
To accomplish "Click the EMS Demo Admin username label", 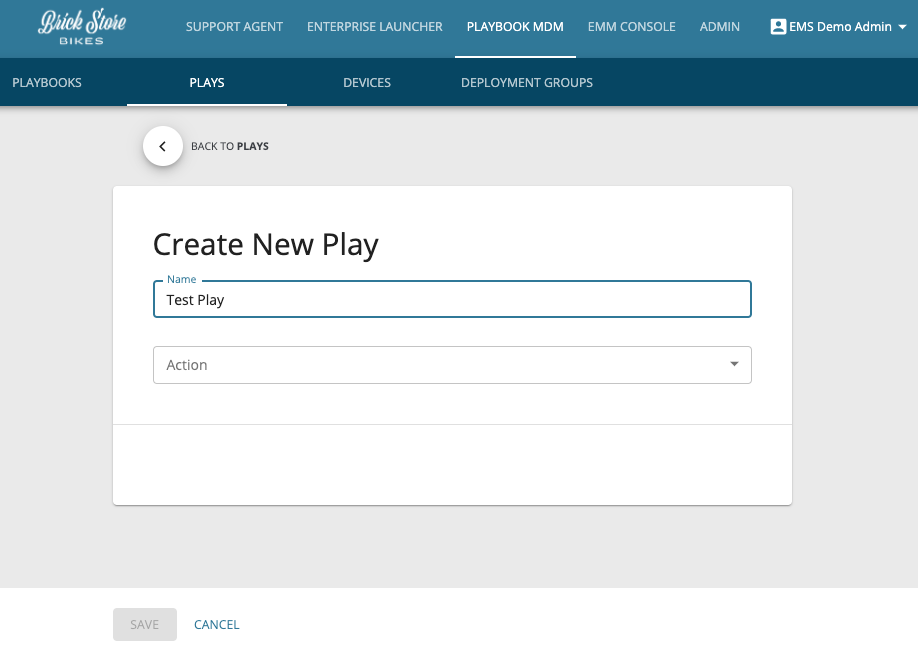I will tap(840, 27).
